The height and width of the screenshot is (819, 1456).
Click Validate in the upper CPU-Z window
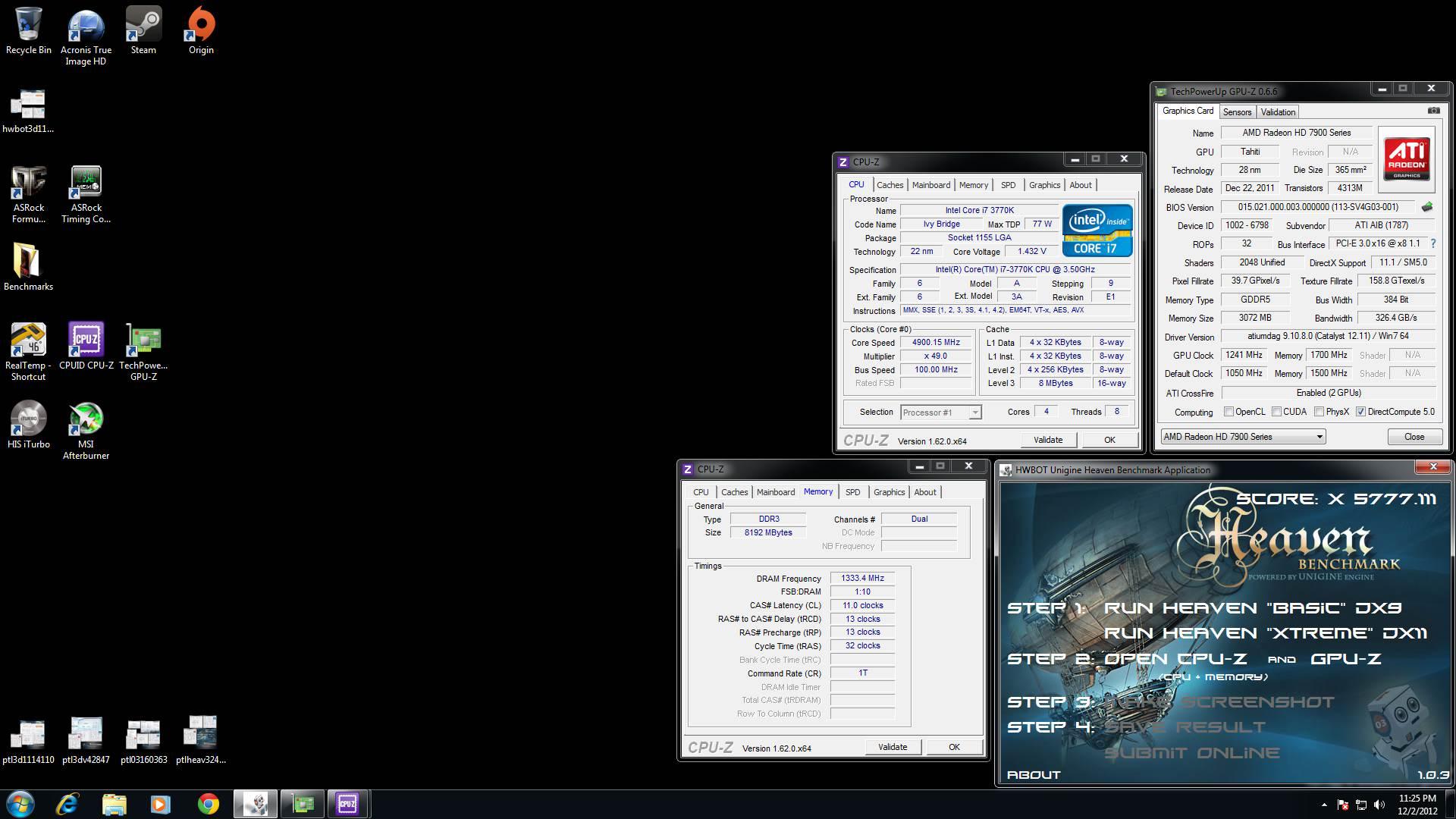point(1047,440)
